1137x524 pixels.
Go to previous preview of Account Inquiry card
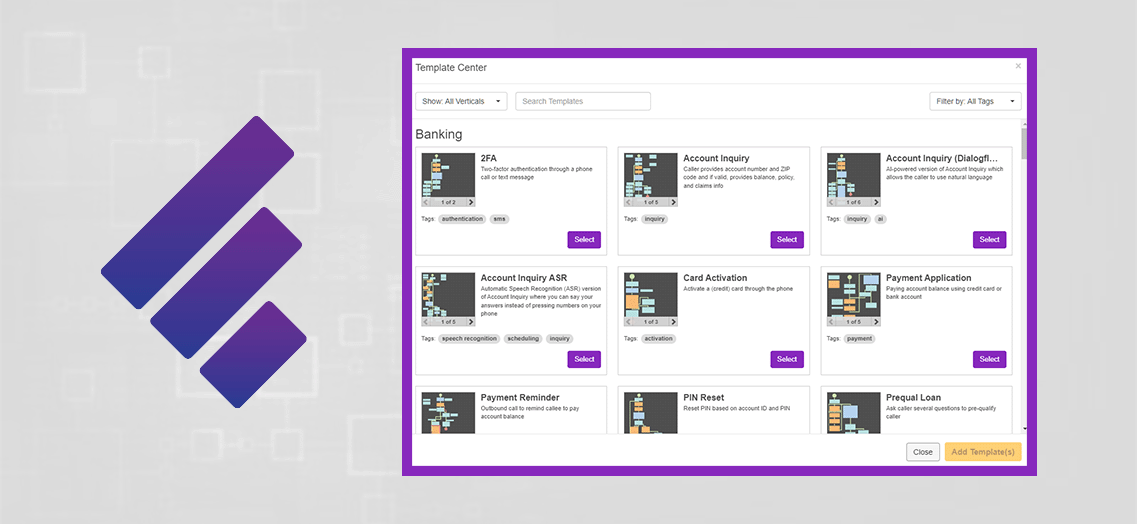coord(629,202)
